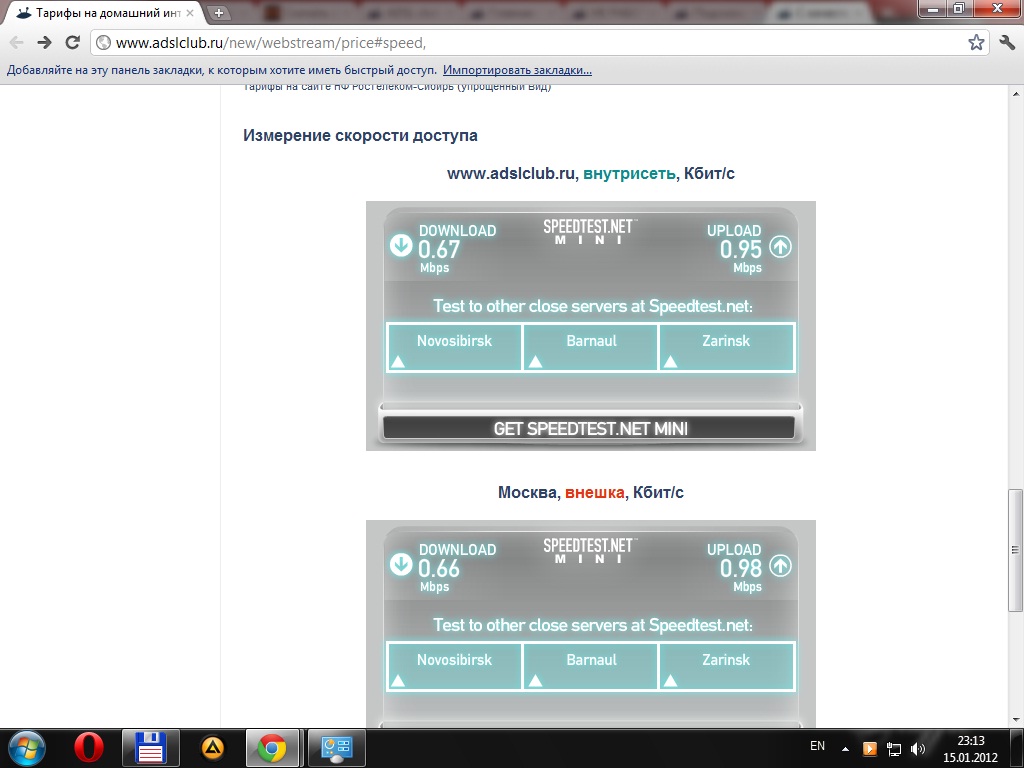This screenshot has width=1024, height=768.
Task: Click the 0.95 upload speed value
Action: point(741,249)
